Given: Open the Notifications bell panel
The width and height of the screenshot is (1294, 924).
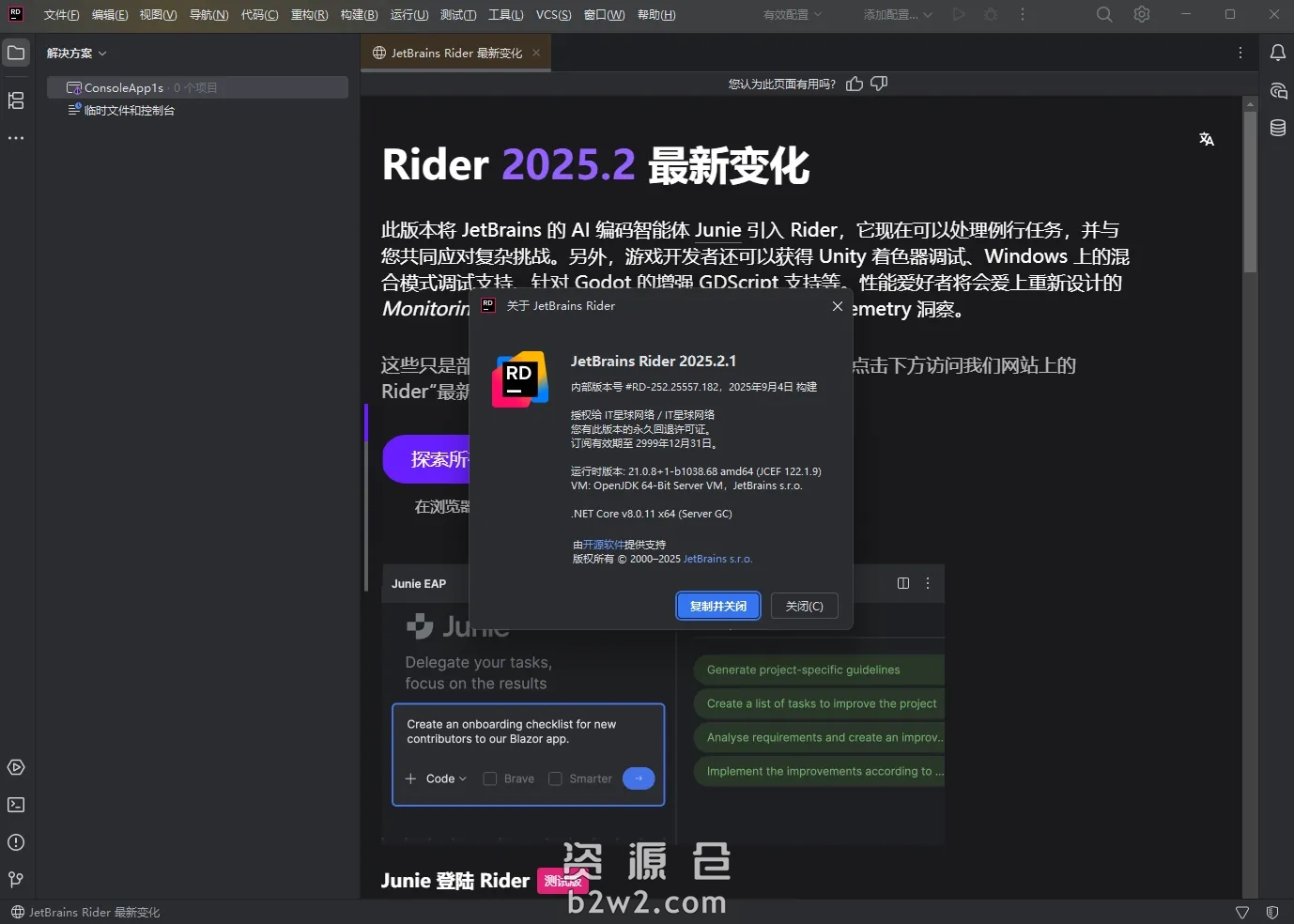Looking at the screenshot, I should [1277, 54].
